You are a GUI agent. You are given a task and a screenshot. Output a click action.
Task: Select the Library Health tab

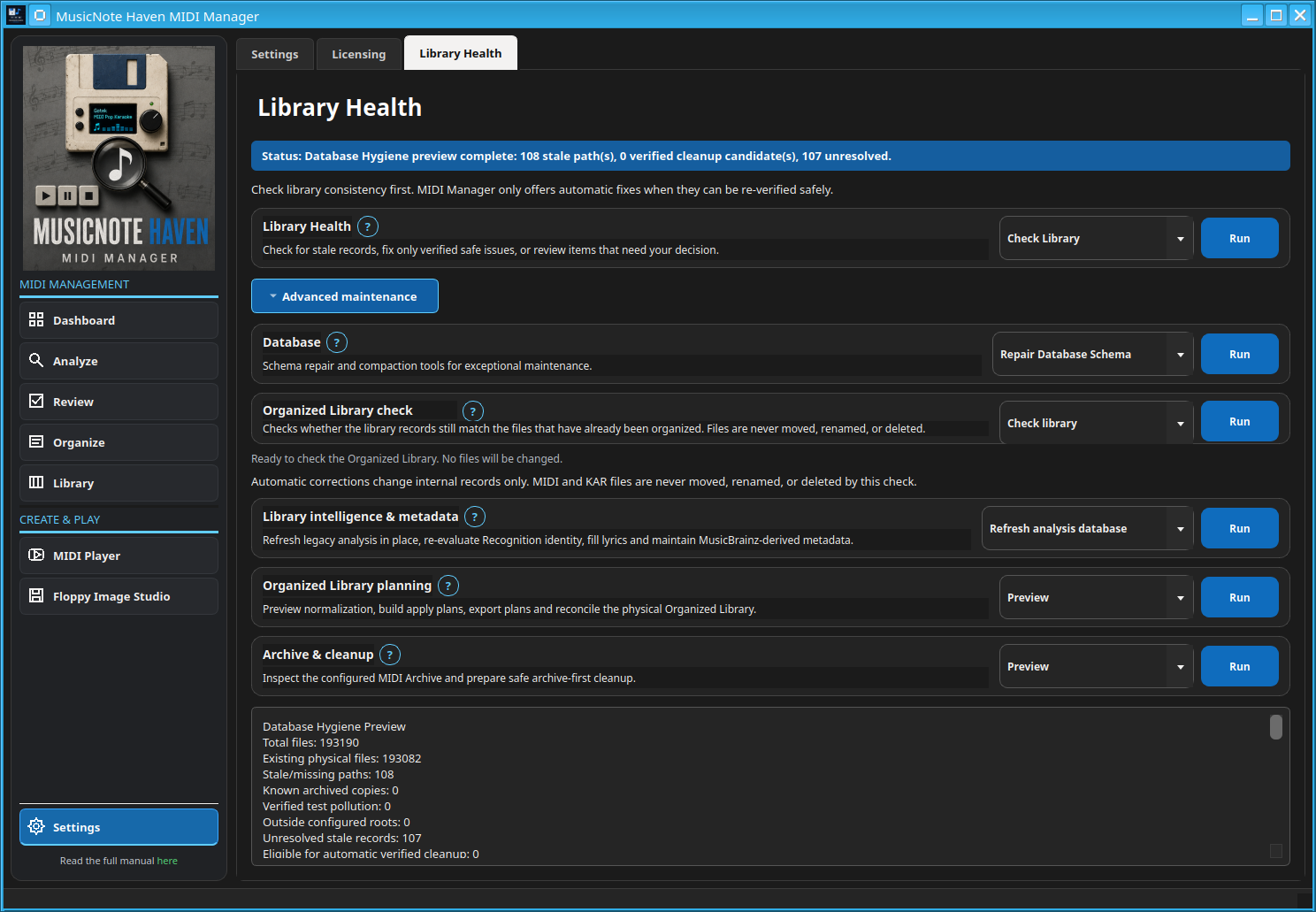pyautogui.click(x=461, y=53)
